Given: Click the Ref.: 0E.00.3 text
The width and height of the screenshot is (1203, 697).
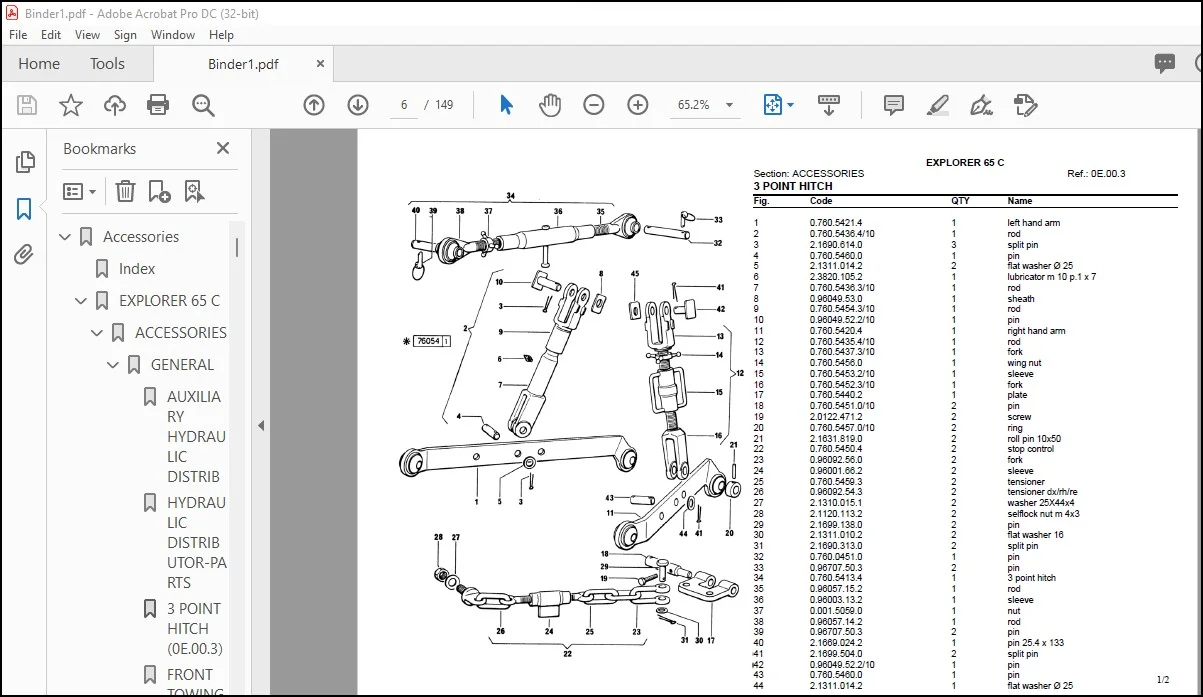Looking at the screenshot, I should [1096, 174].
